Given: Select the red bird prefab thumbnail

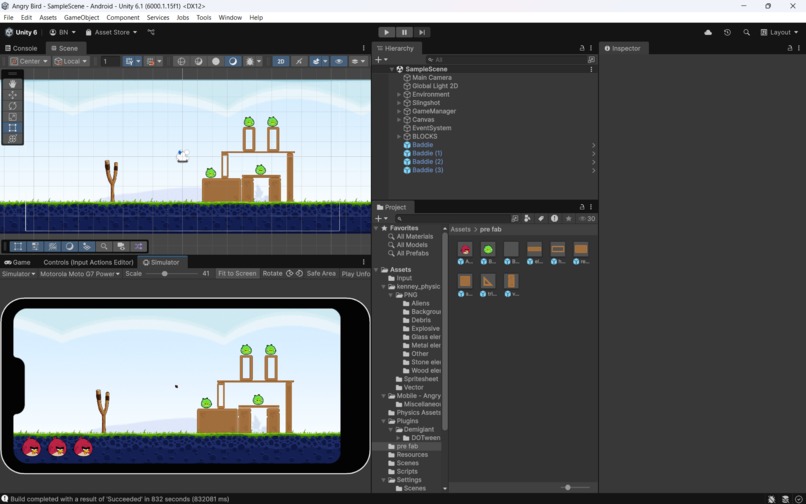Looking at the screenshot, I should click(x=465, y=249).
